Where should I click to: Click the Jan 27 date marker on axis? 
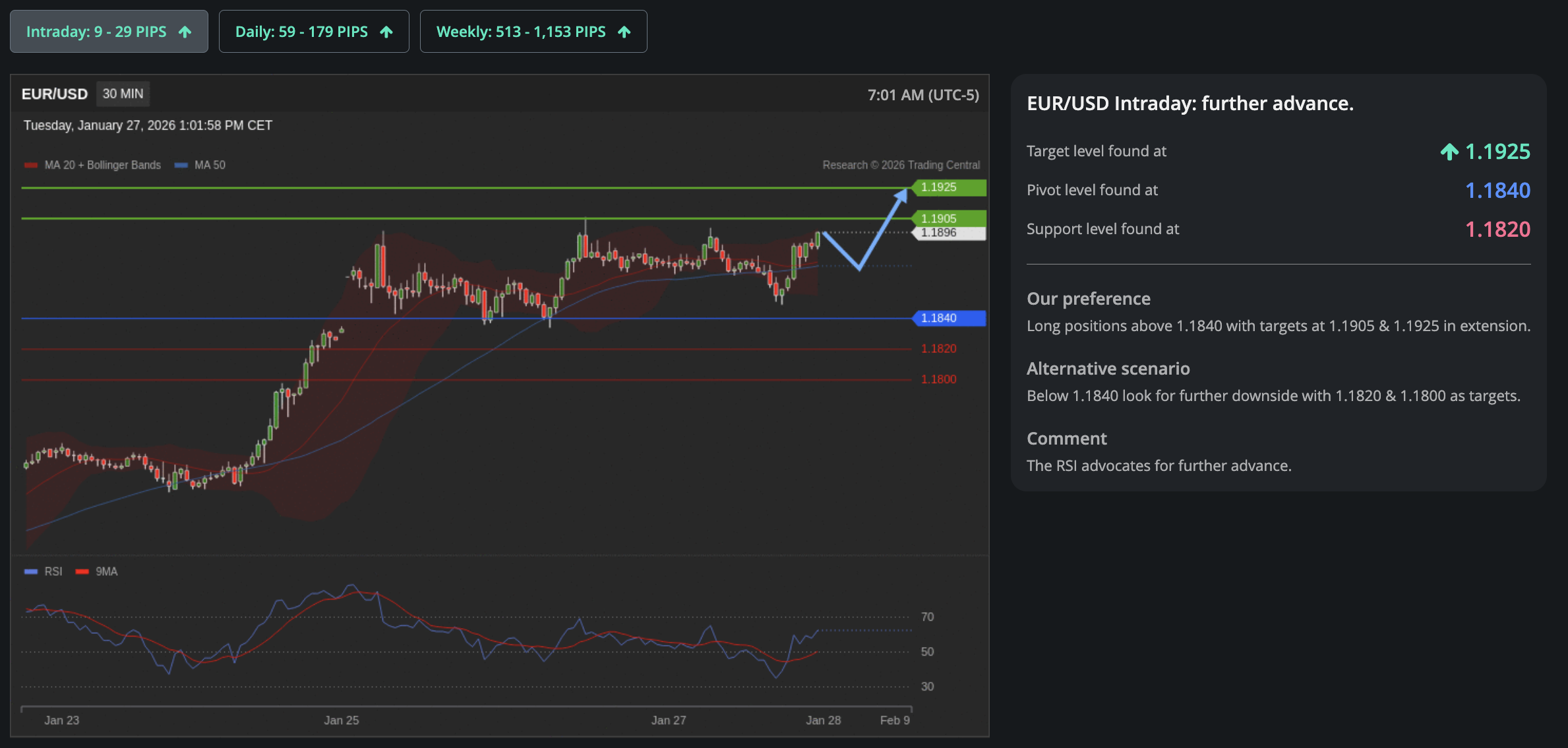coord(669,720)
